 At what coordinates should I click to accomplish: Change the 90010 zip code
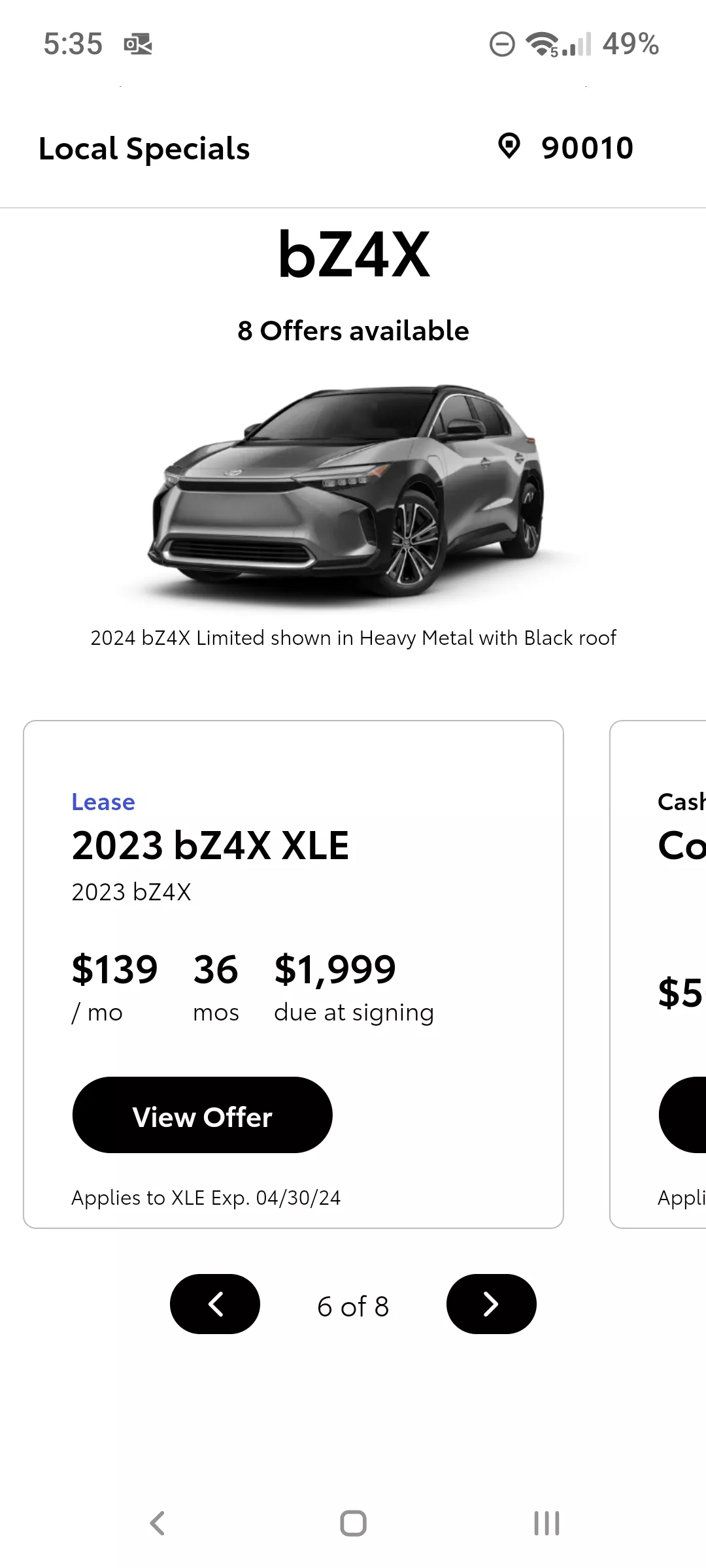coord(587,148)
